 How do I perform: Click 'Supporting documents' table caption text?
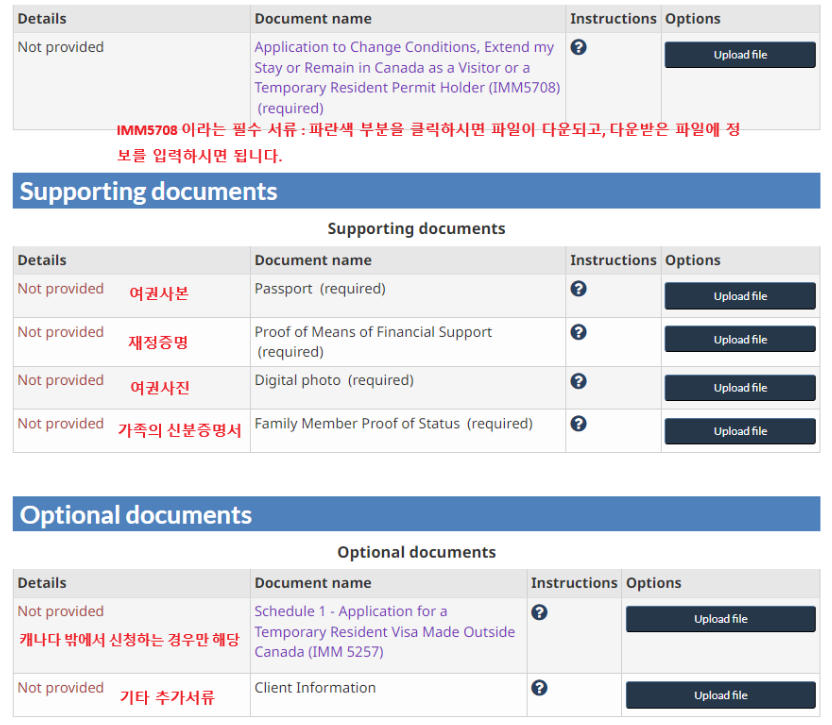coord(417,229)
